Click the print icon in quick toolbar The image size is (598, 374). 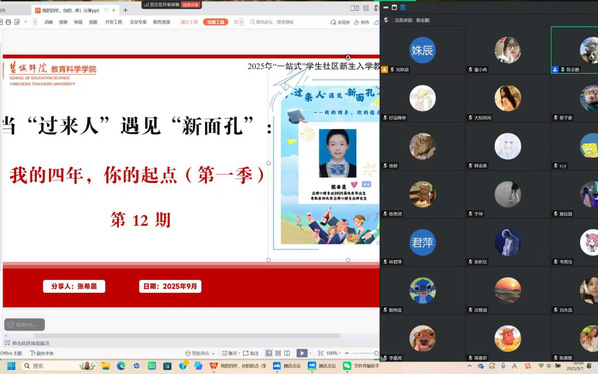[8, 22]
